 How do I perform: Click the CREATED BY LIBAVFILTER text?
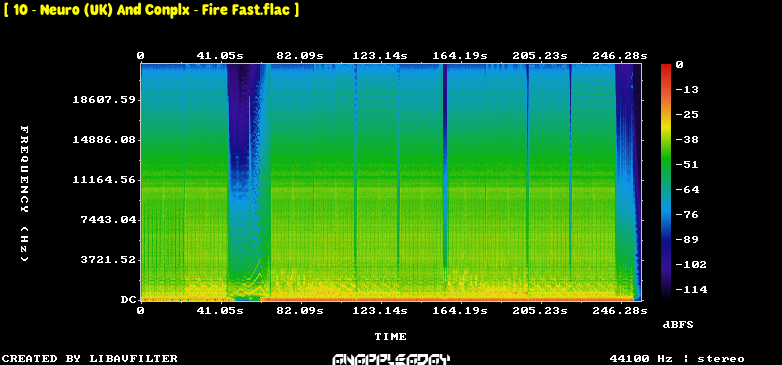(90, 359)
